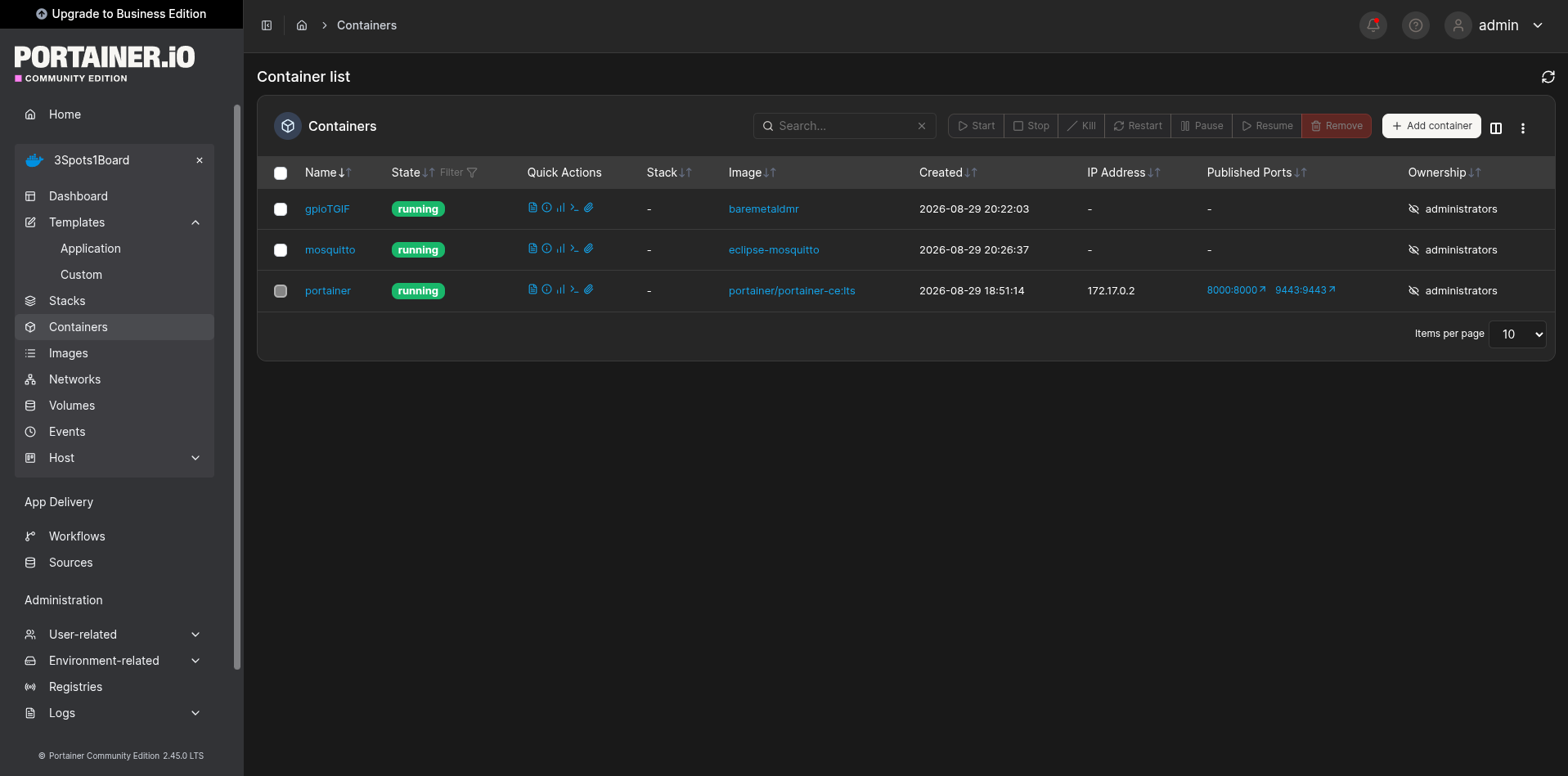Attach console to gpioTGIF container
The image size is (1568, 776).
click(588, 208)
